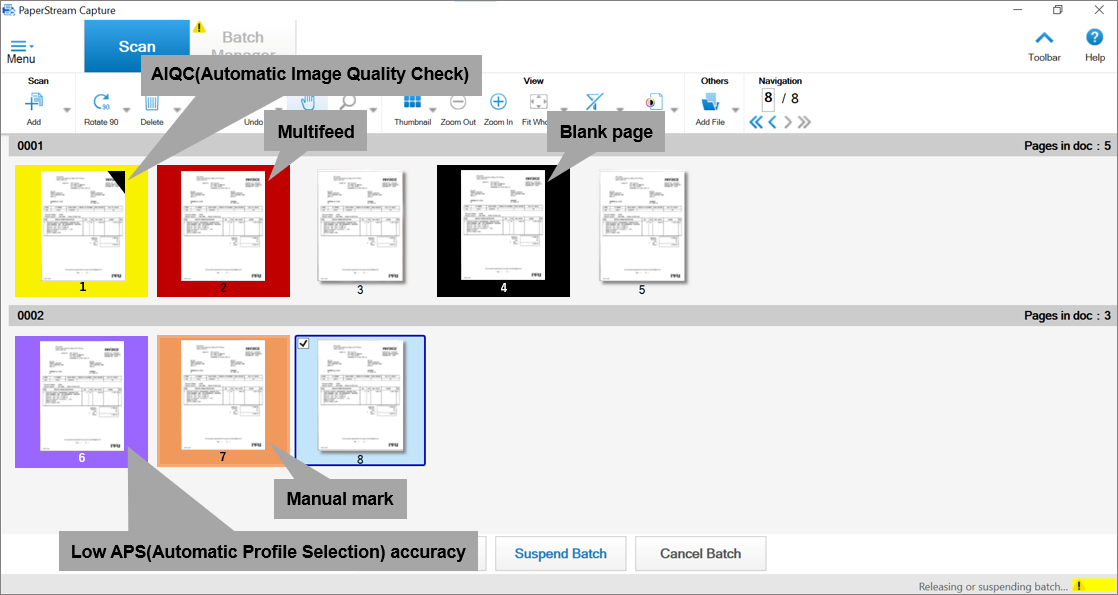This screenshot has height=595, width=1118.
Task: Click the Add scan icon
Action: [34, 103]
